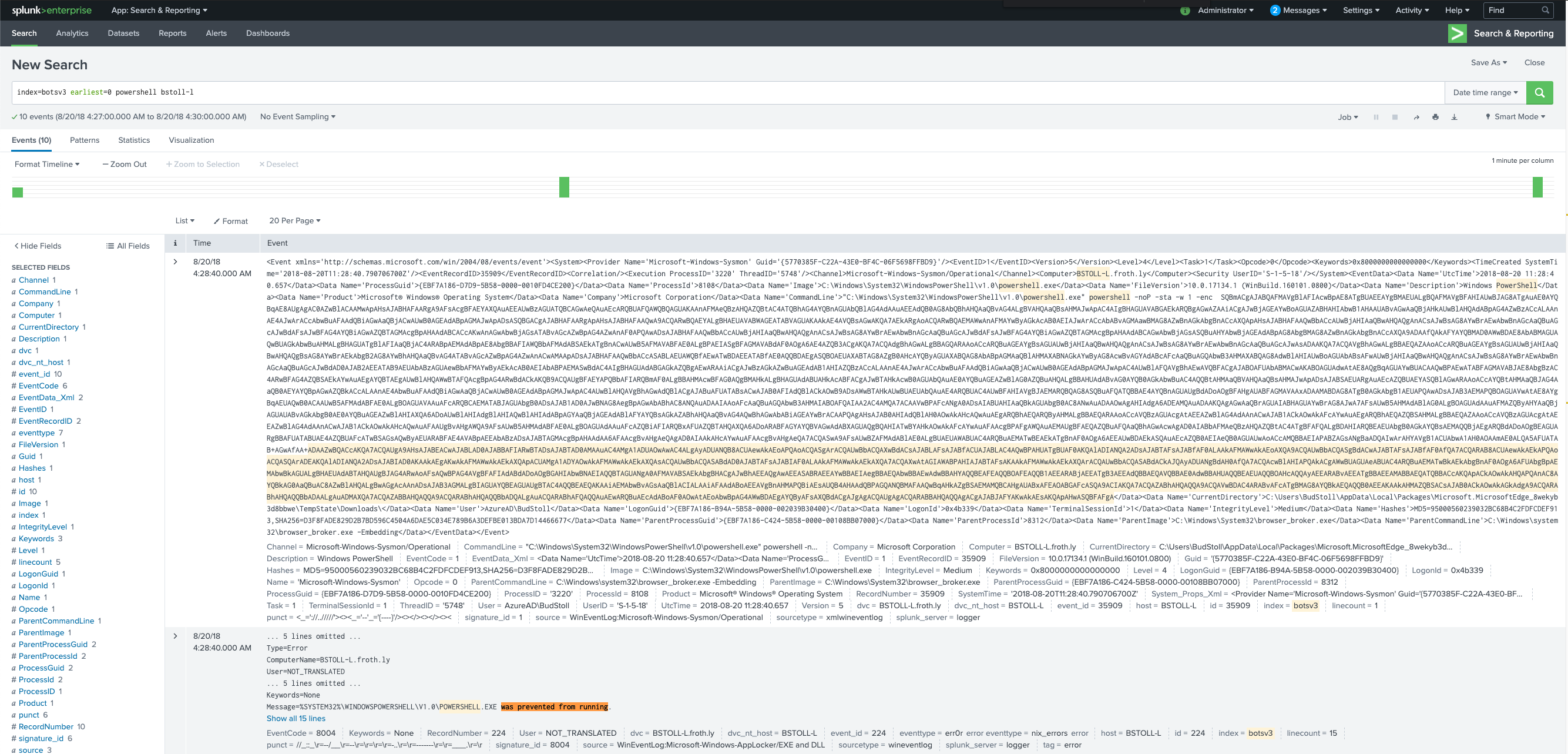Click the EventCode field in the sidebar

[x=38, y=386]
